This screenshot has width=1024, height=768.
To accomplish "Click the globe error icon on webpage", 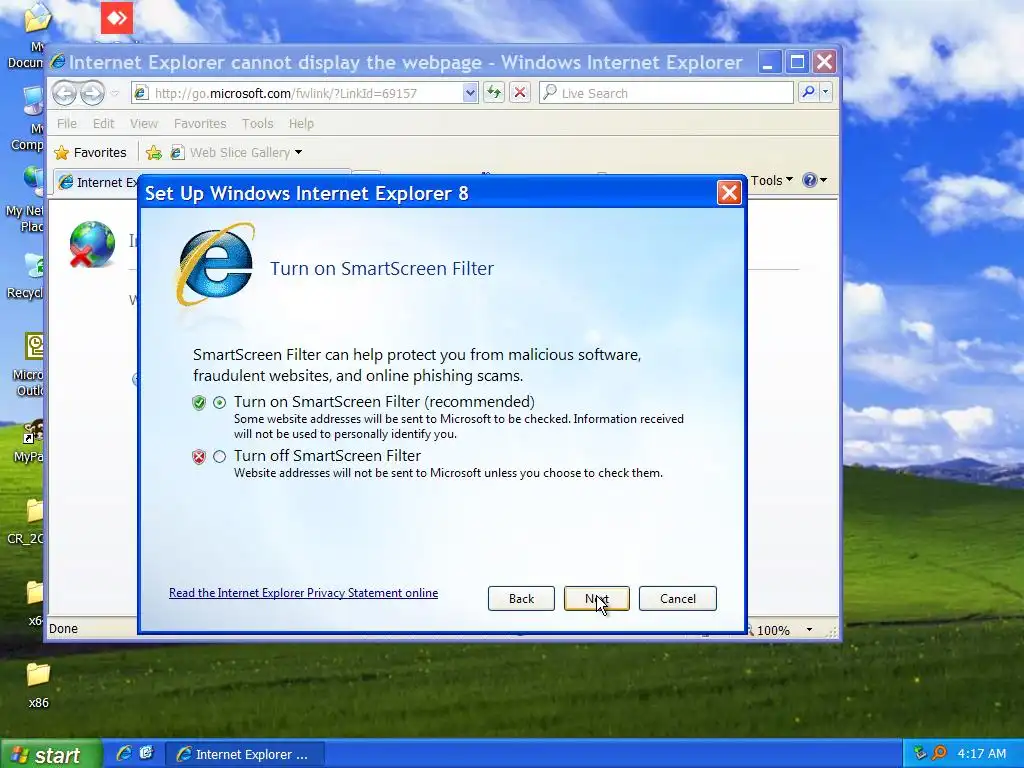I will pyautogui.click(x=92, y=245).
